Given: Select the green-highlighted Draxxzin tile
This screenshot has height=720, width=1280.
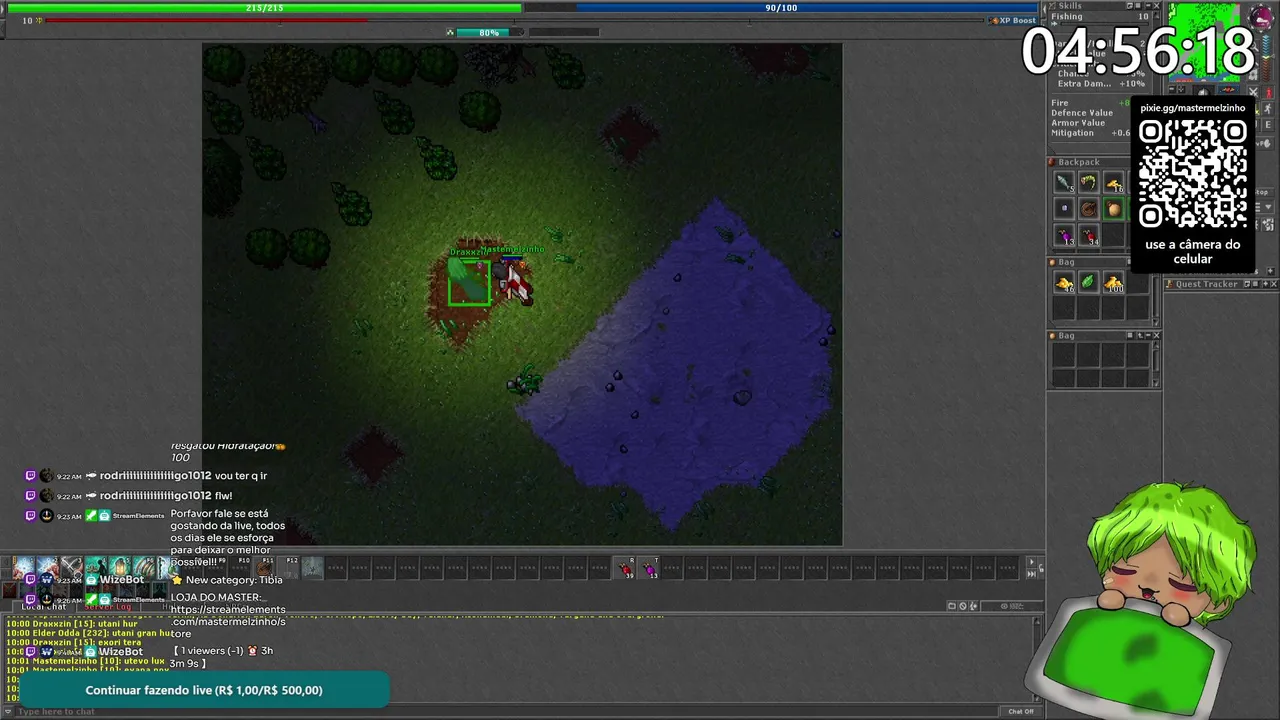Looking at the screenshot, I should tap(469, 282).
